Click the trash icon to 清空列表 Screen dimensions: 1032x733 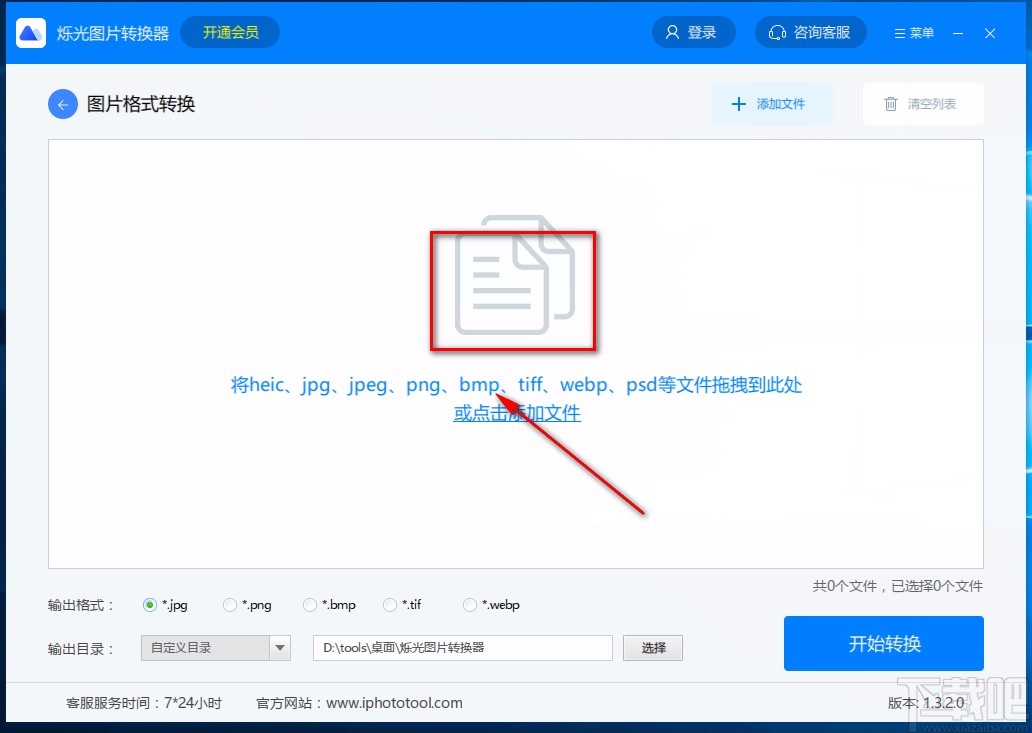[x=889, y=103]
